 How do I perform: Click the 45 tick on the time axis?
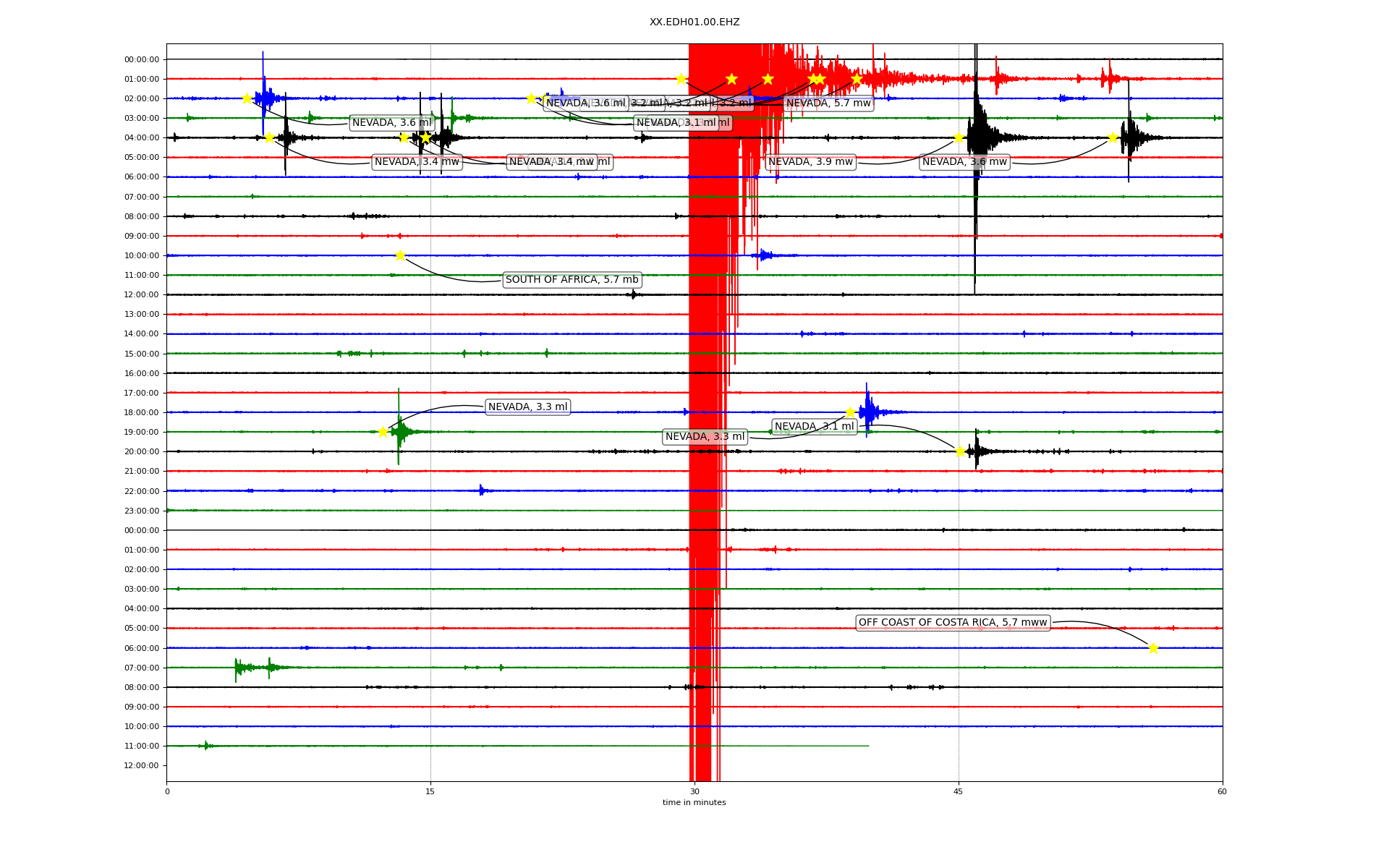pos(958,791)
